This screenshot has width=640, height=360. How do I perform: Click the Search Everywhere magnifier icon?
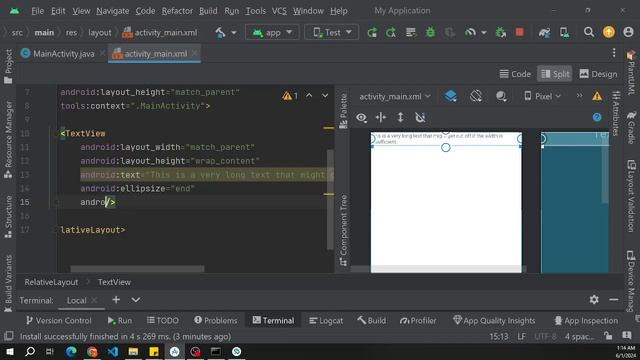click(589, 32)
